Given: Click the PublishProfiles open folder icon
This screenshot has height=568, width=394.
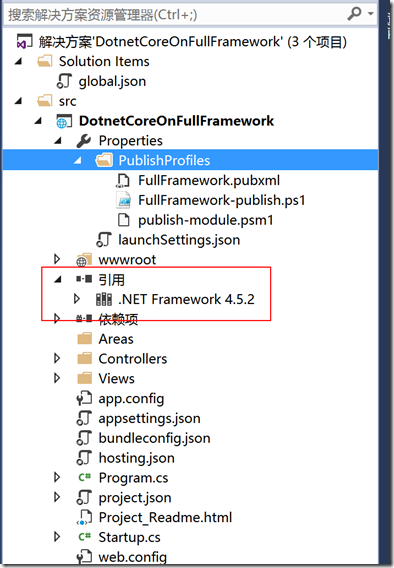Looking at the screenshot, I should (104, 160).
